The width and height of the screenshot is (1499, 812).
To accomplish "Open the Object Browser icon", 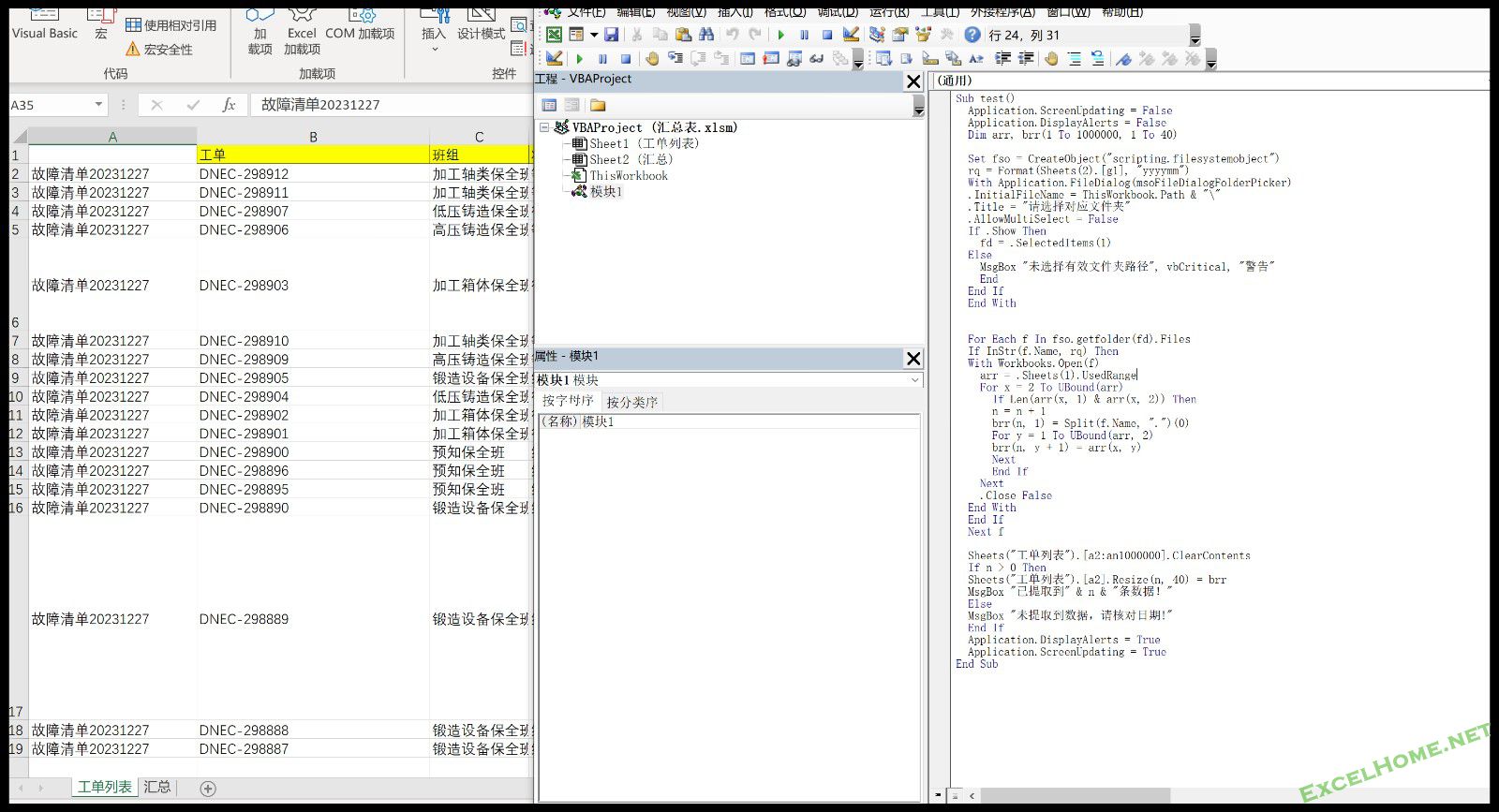I will coord(924,35).
